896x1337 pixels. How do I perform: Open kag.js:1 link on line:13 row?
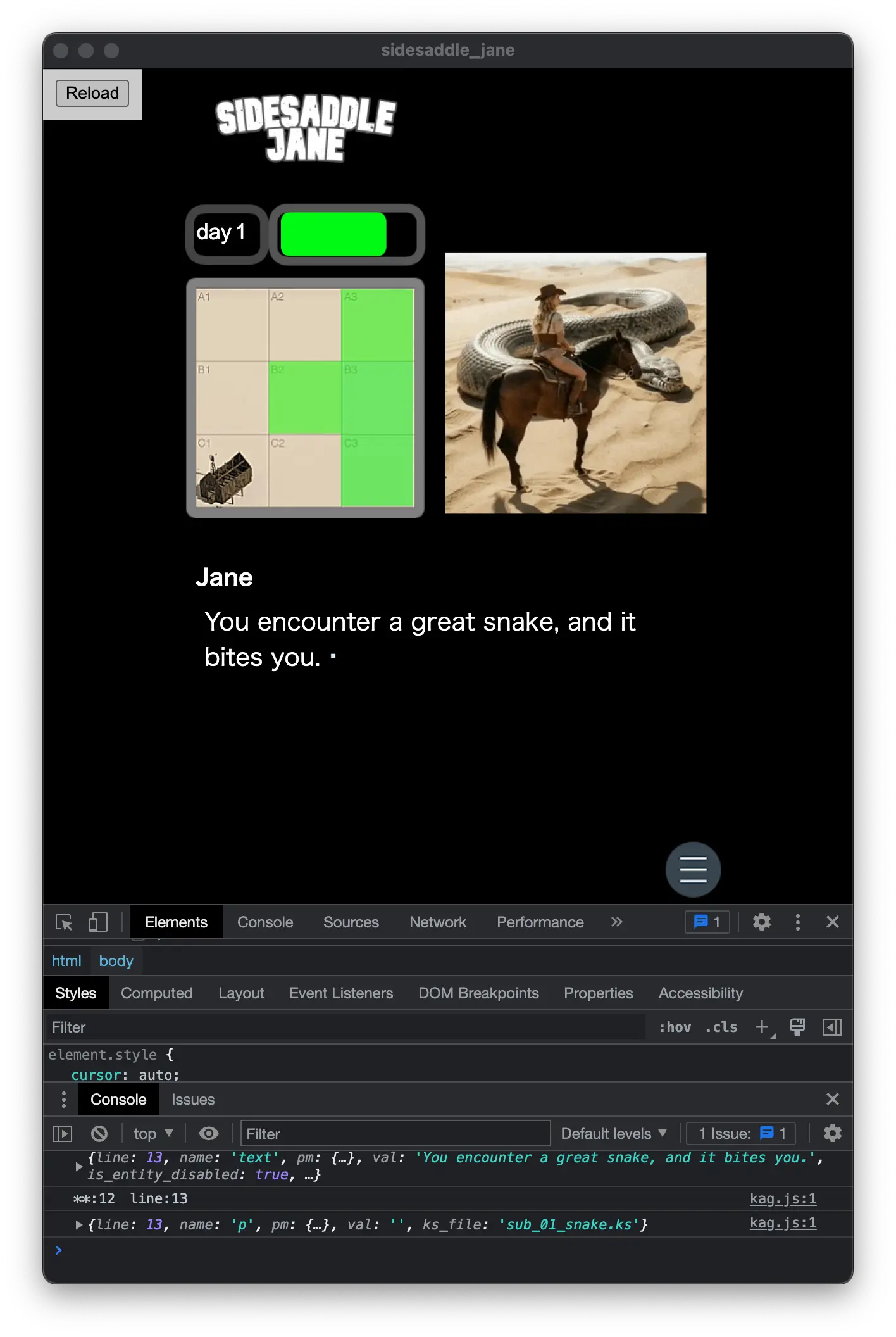point(783,1198)
